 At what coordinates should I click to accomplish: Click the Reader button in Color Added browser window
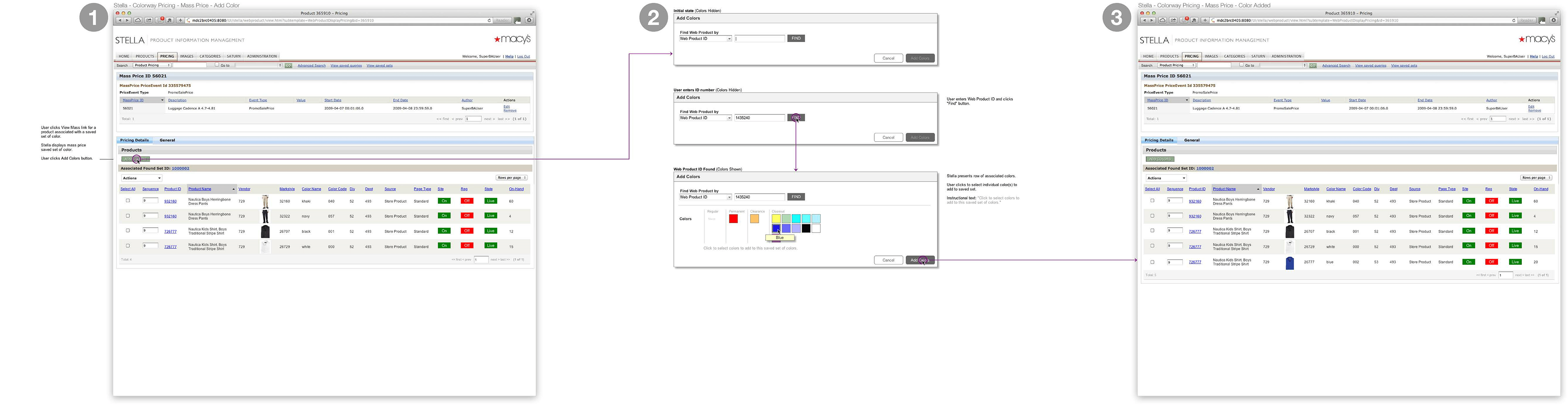click(1527, 20)
